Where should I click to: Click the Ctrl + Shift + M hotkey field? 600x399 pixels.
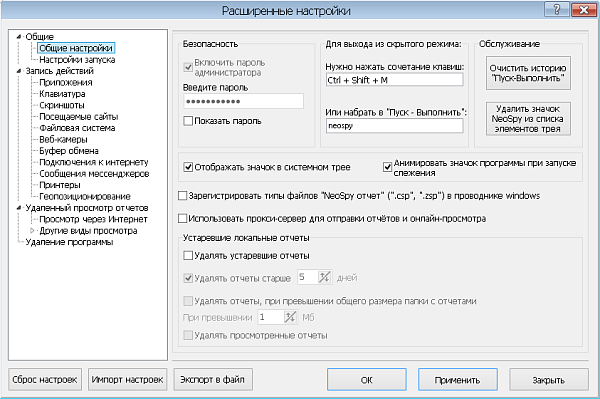coord(395,80)
